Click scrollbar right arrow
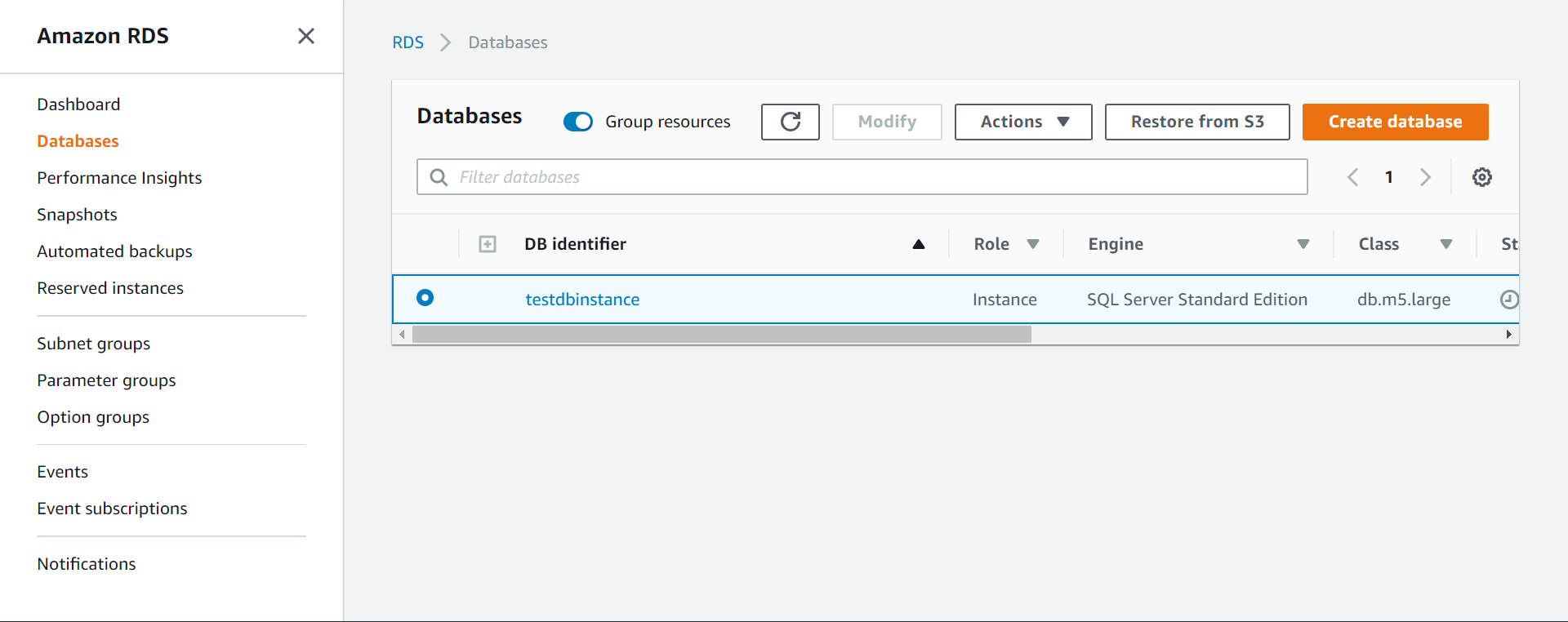 coord(1508,335)
